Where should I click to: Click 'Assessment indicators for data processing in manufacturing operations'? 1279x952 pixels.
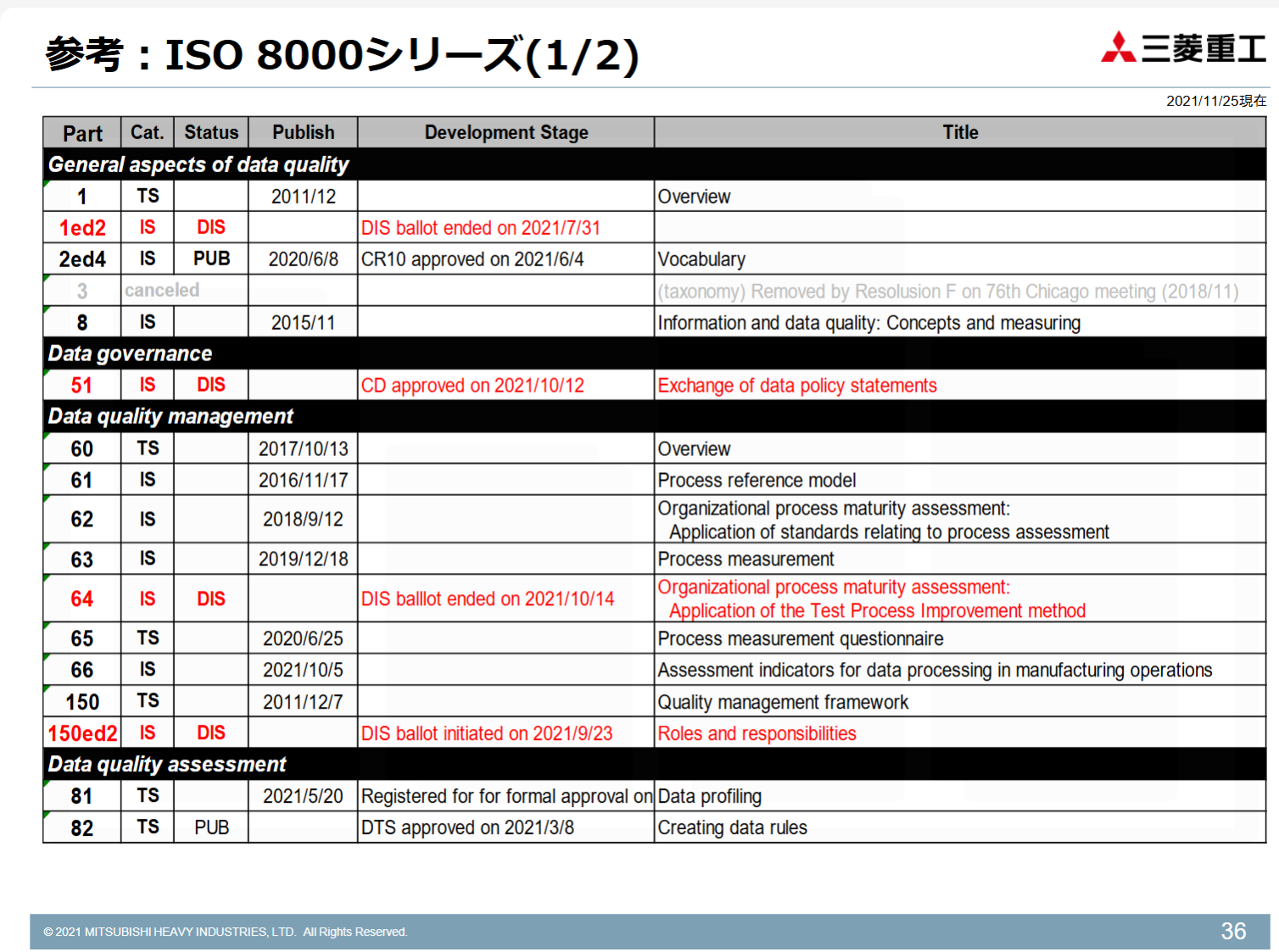(935, 671)
